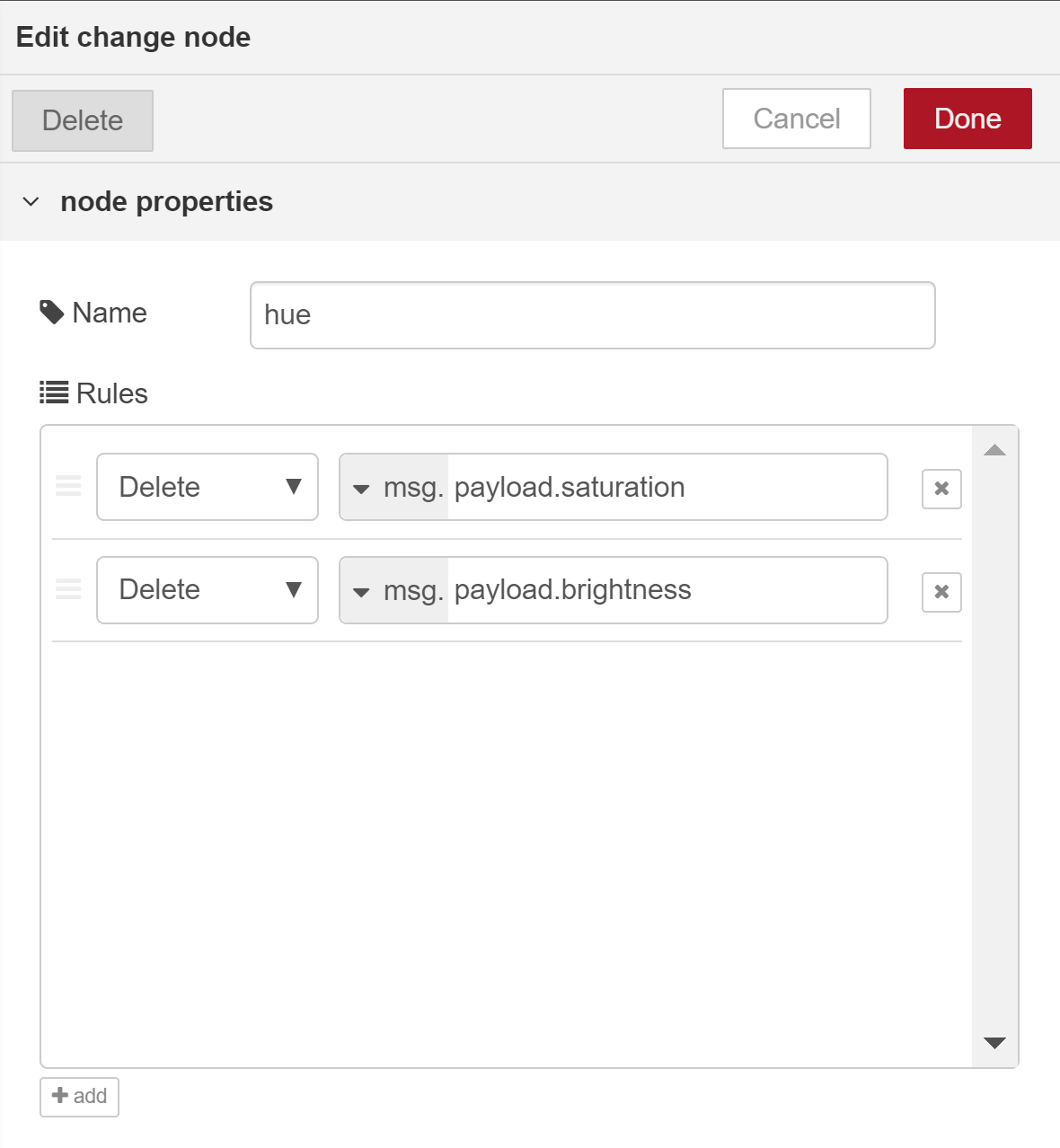The height and width of the screenshot is (1148, 1060).
Task: Add a new rule with the add button
Action: [x=79, y=1097]
